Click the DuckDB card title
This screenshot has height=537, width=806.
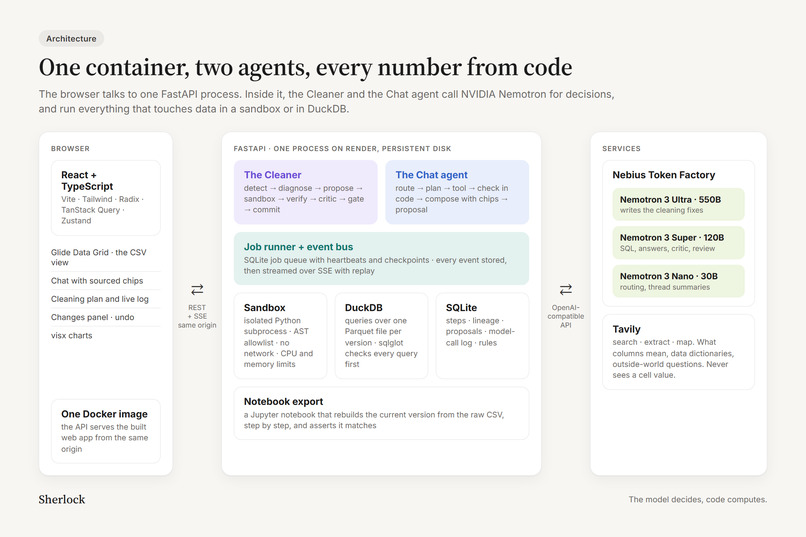point(363,307)
